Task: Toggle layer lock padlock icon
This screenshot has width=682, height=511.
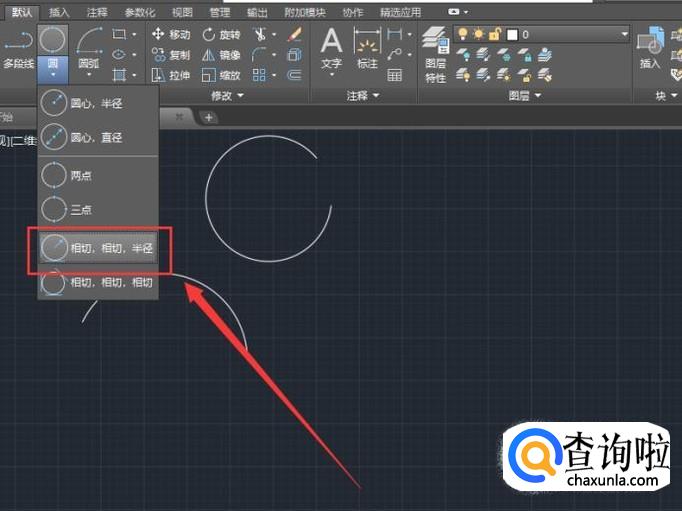Action: point(495,34)
